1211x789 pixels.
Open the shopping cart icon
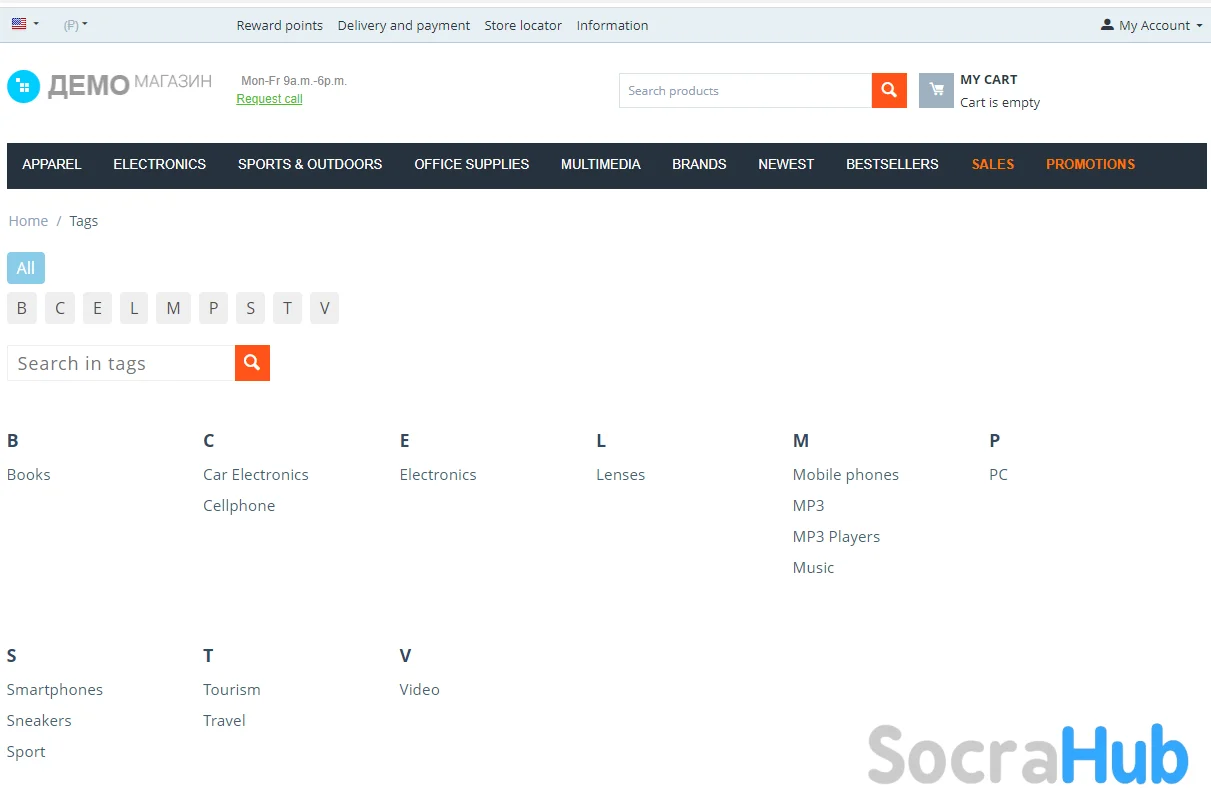point(936,90)
